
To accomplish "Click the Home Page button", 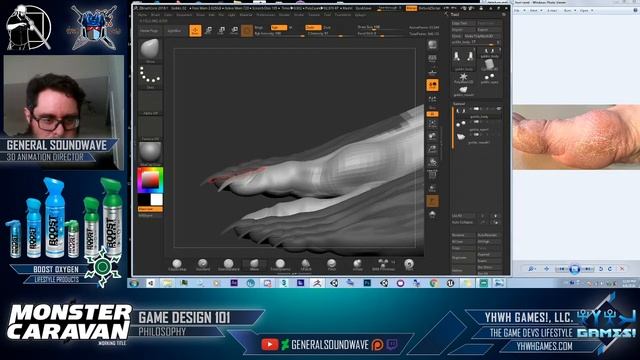I will (x=149, y=31).
